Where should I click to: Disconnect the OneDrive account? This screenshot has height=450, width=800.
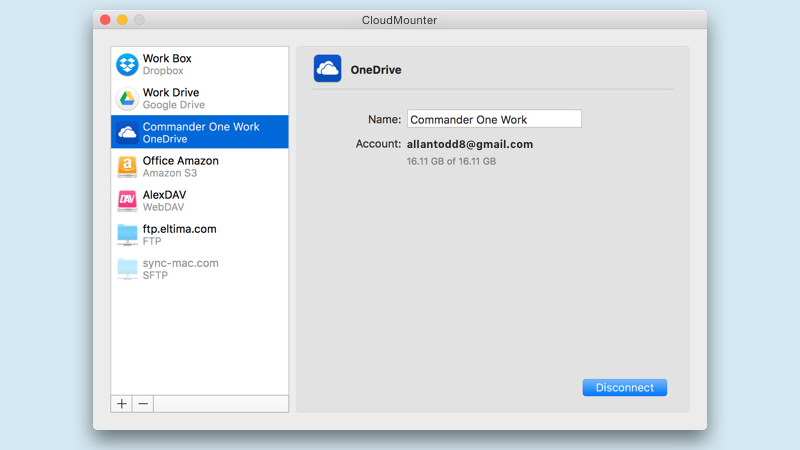624,387
